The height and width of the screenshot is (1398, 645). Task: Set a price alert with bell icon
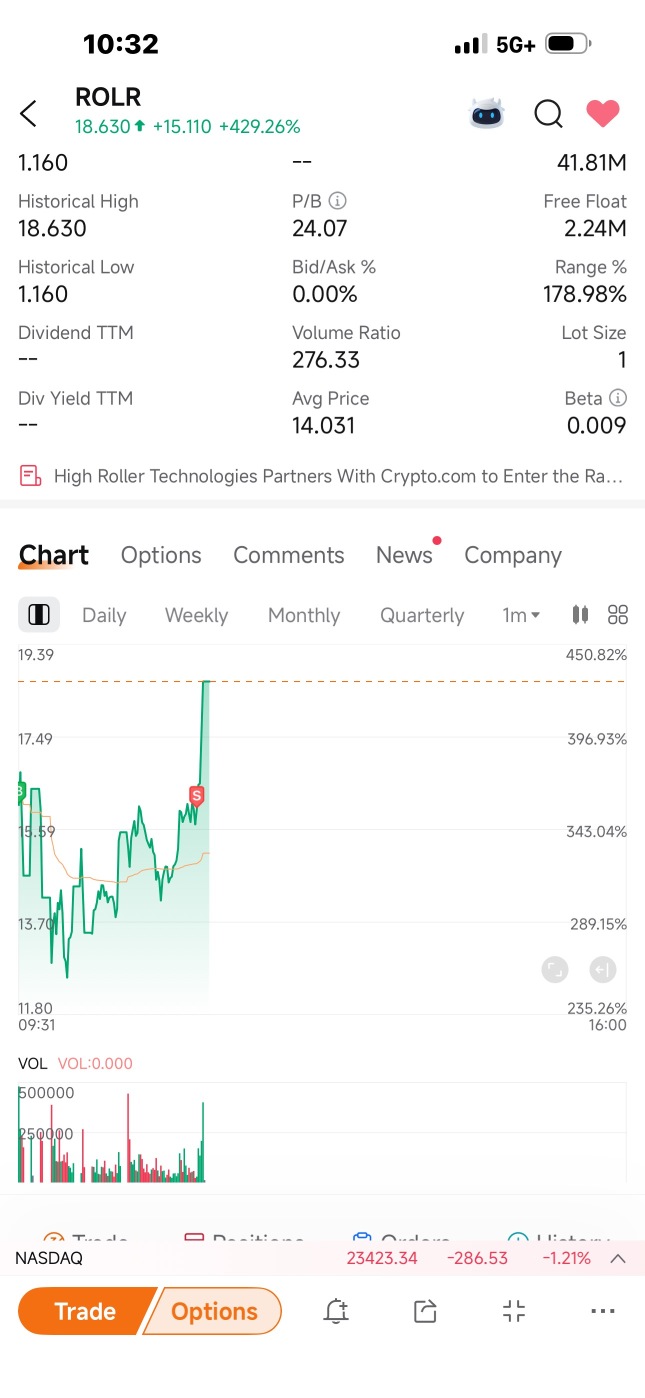point(336,1311)
